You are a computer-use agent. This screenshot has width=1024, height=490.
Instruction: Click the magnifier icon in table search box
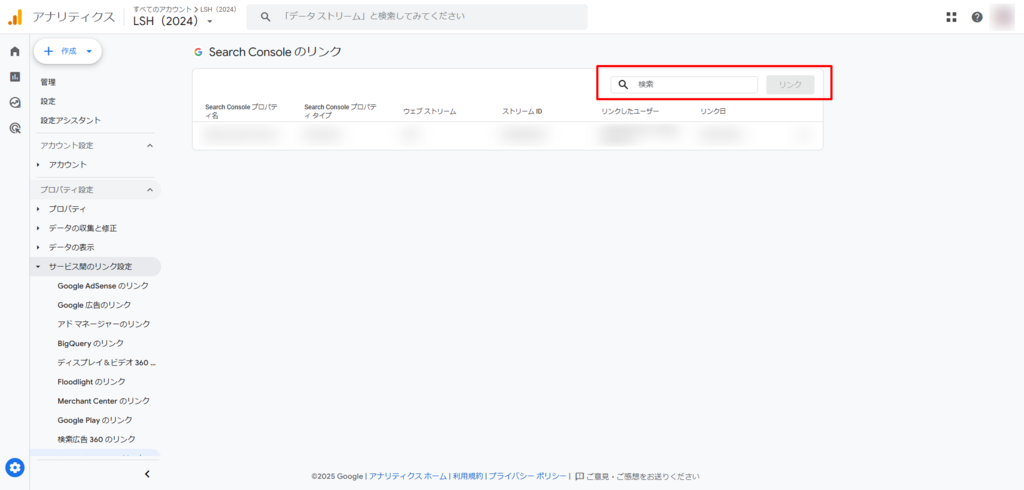click(x=623, y=84)
